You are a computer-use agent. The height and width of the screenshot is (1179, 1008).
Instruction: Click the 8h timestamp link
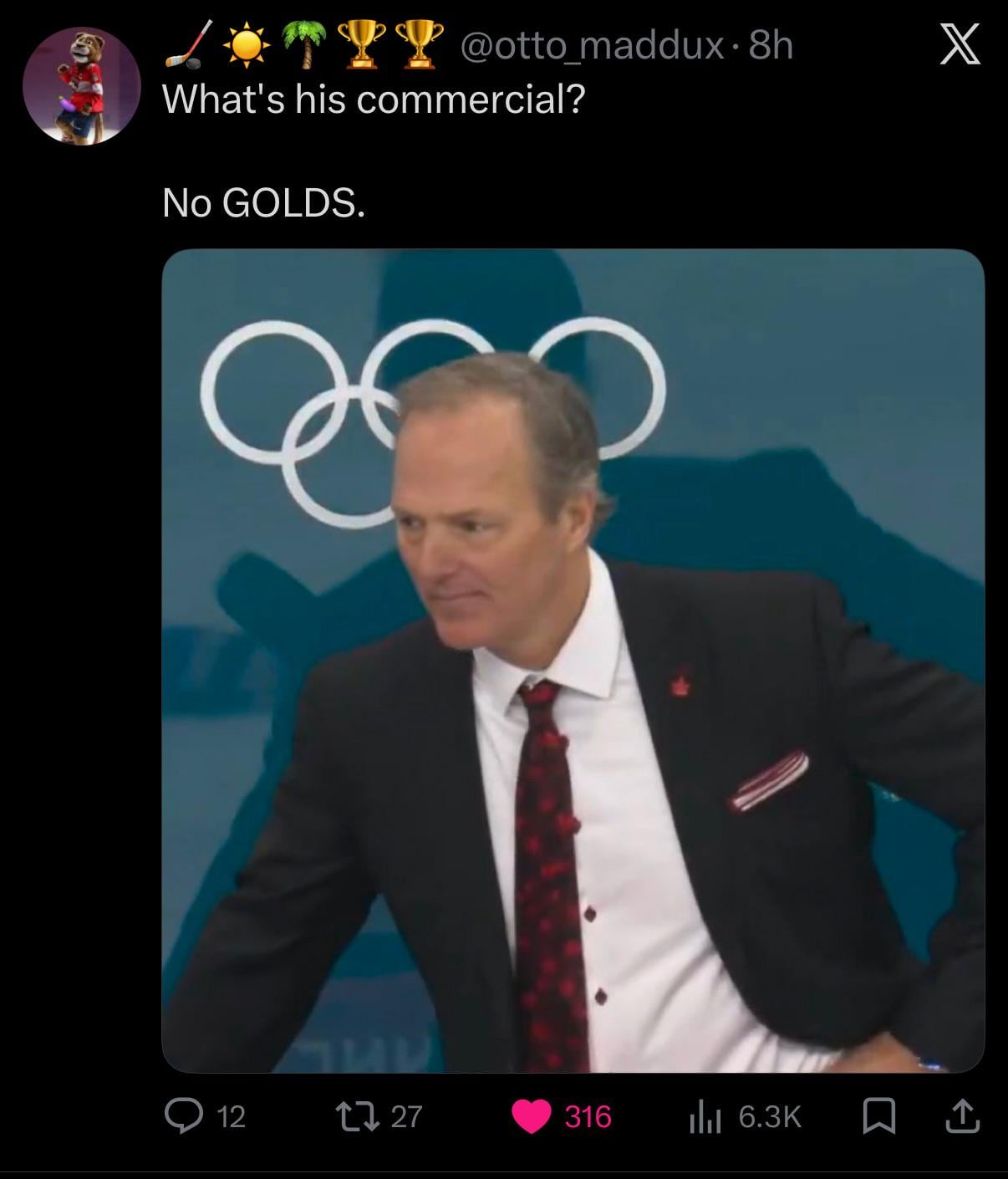tap(771, 46)
